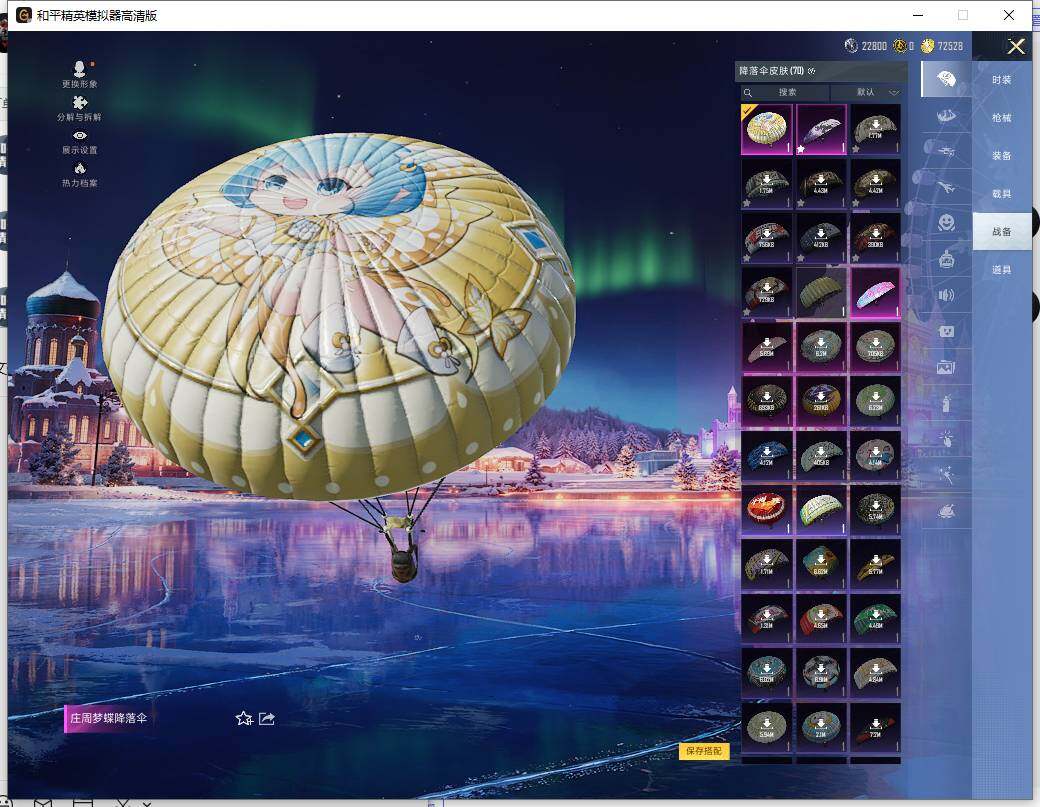Click the 保存搭配 save button

pos(704,751)
